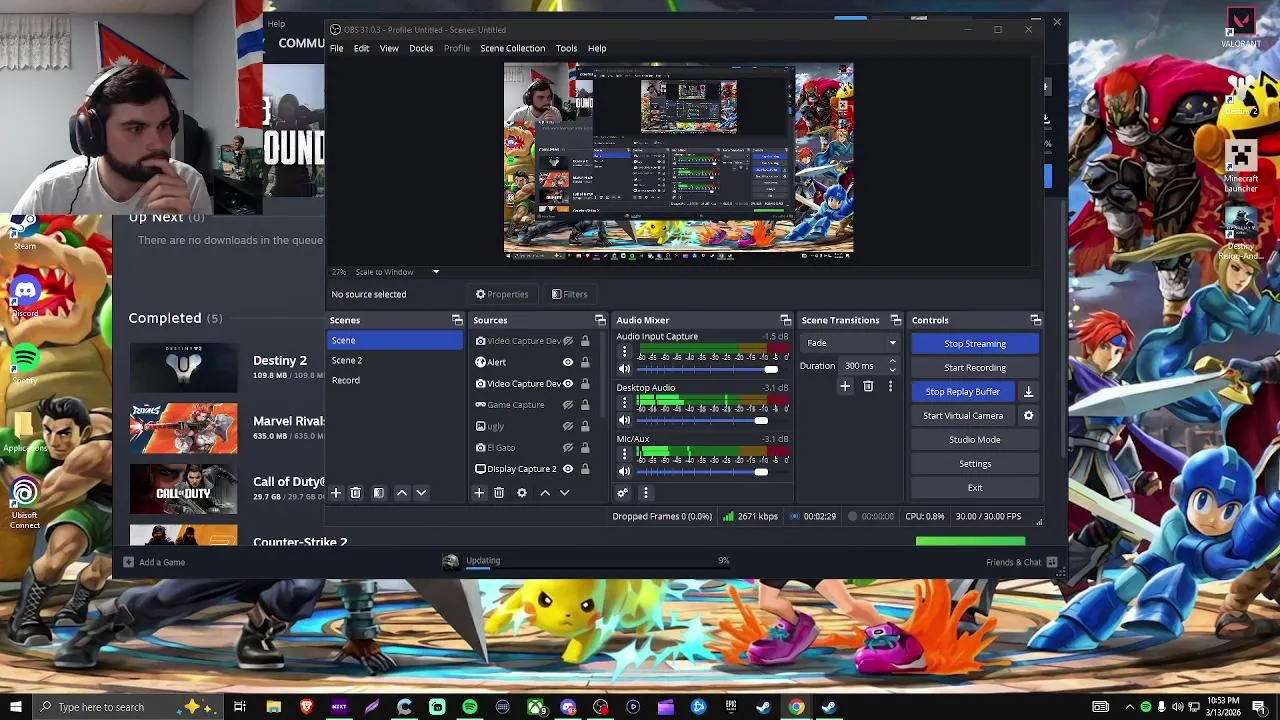Open OBS Settings button in the Controls panel

(975, 464)
